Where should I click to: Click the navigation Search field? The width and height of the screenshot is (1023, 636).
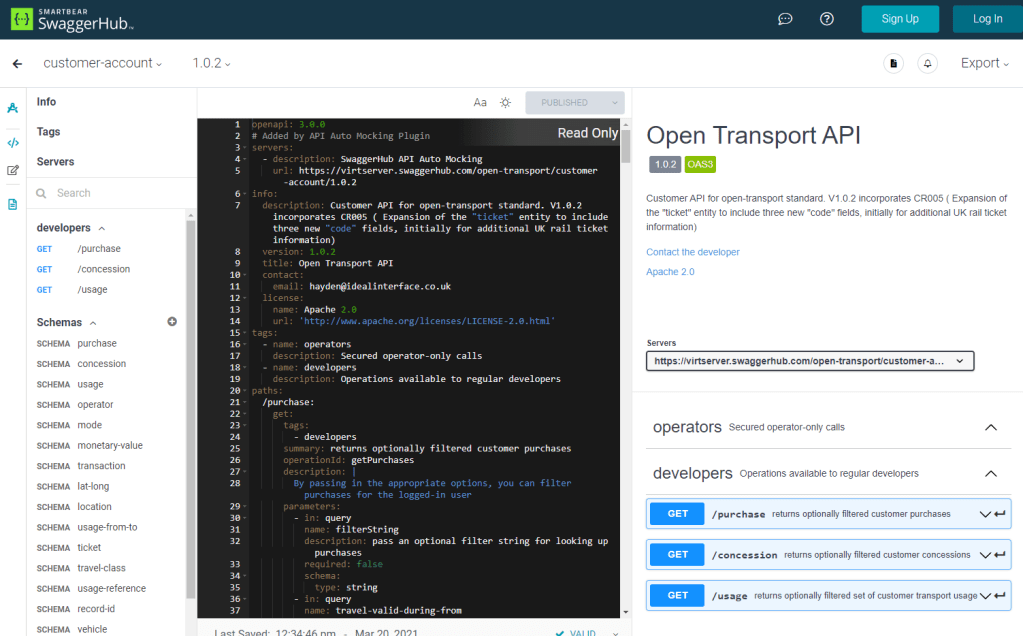[110, 193]
